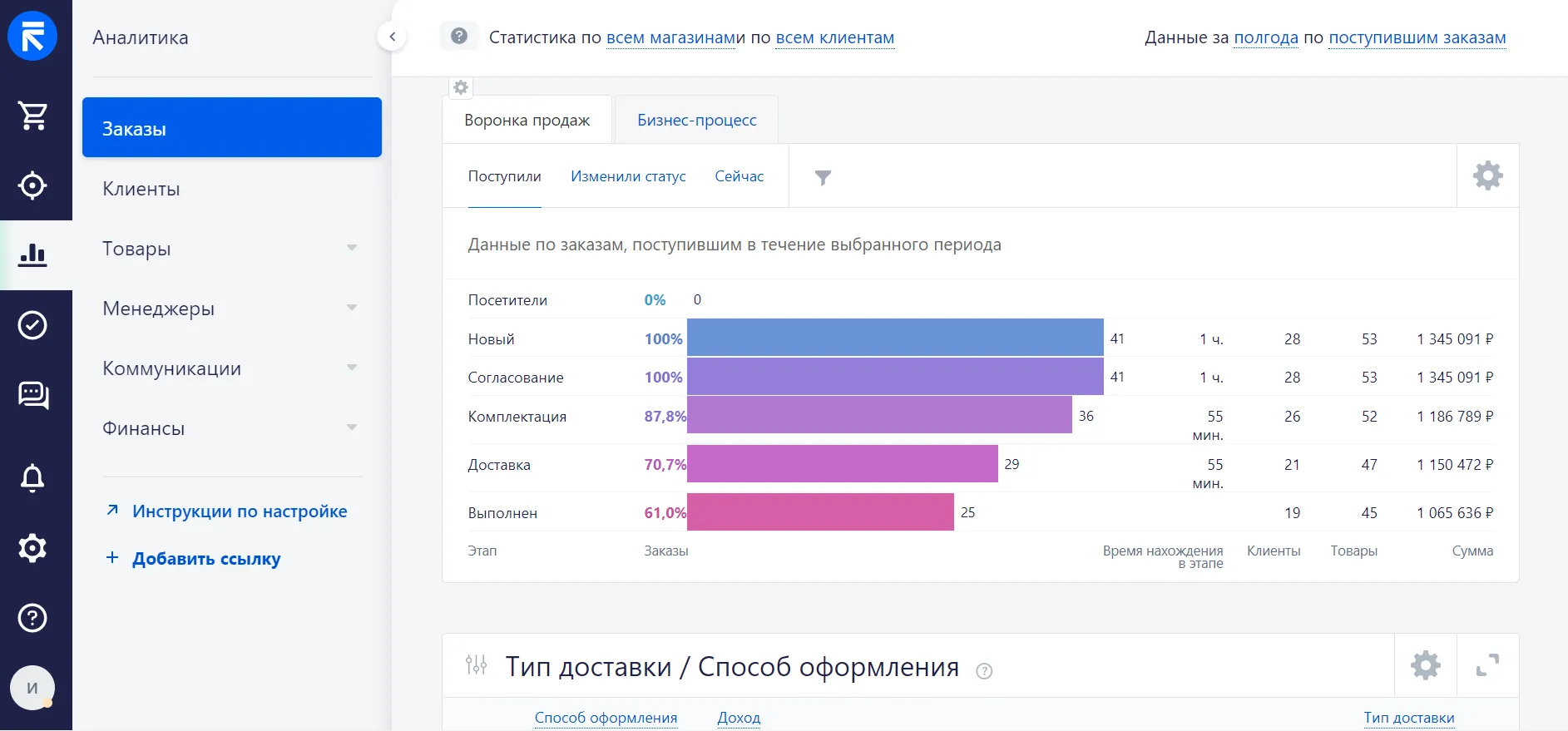1568x731 pixels.
Task: Open the help question mark in sidebar
Action: (x=32, y=618)
